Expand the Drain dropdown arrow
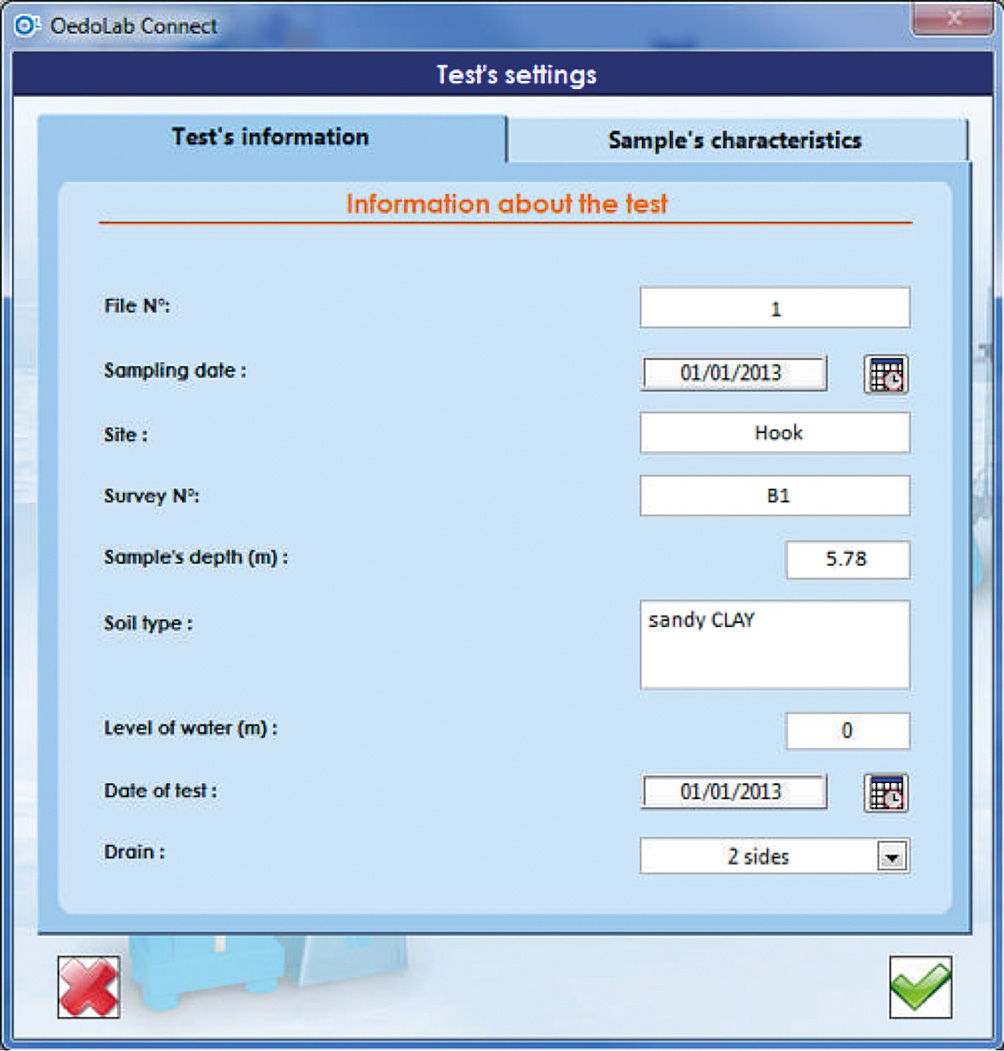This screenshot has height=1051, width=1004. click(892, 857)
